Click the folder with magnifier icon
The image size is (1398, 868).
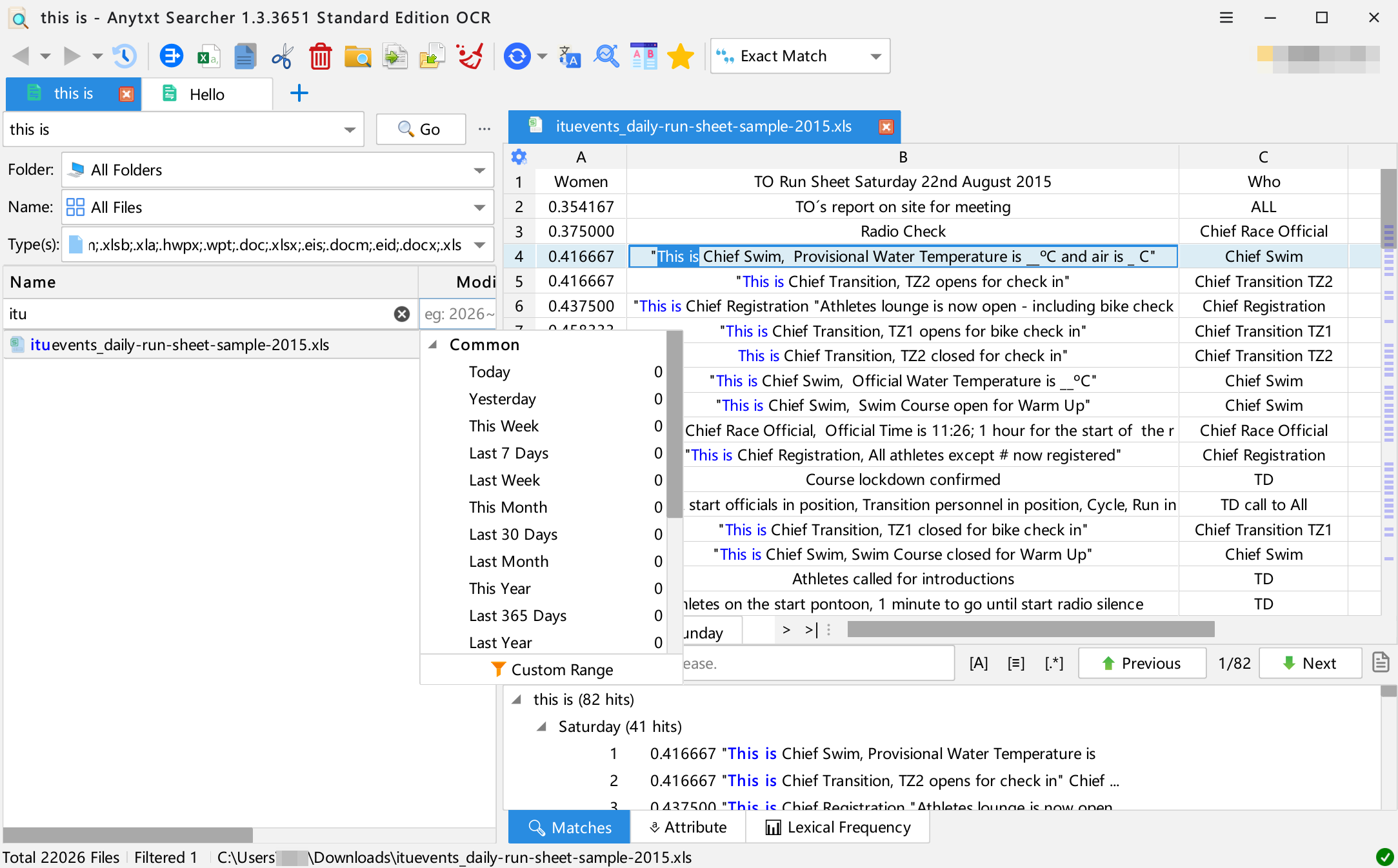point(357,56)
